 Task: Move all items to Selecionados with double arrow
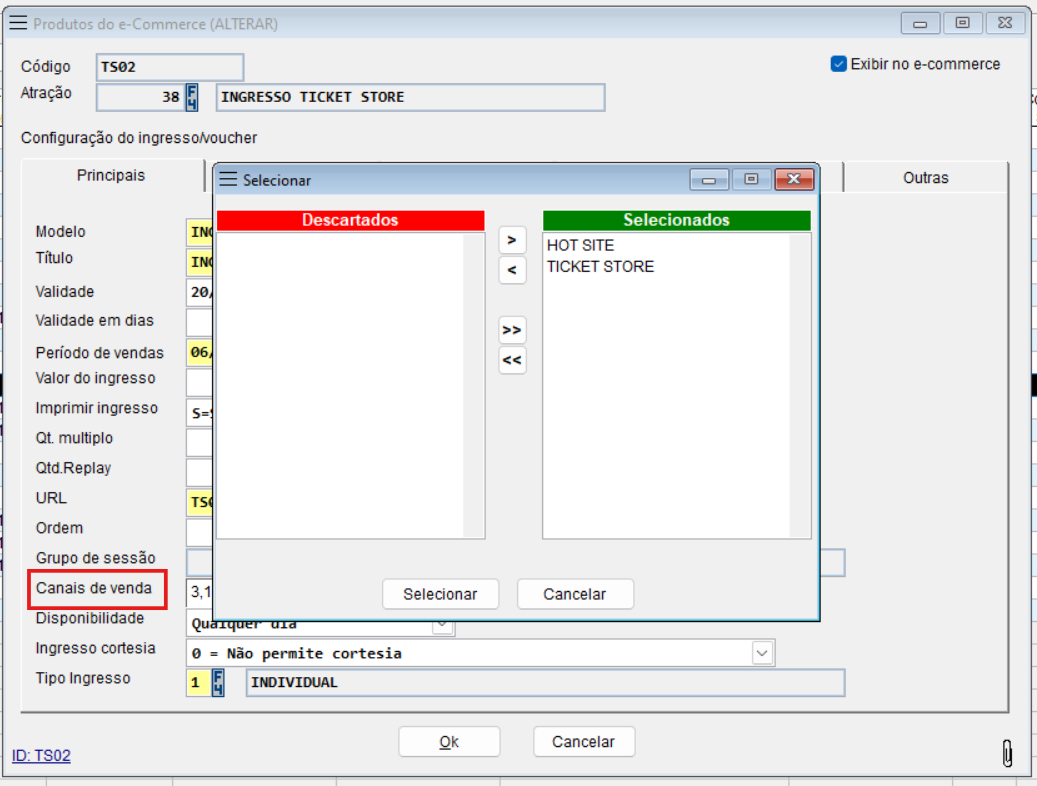512,330
